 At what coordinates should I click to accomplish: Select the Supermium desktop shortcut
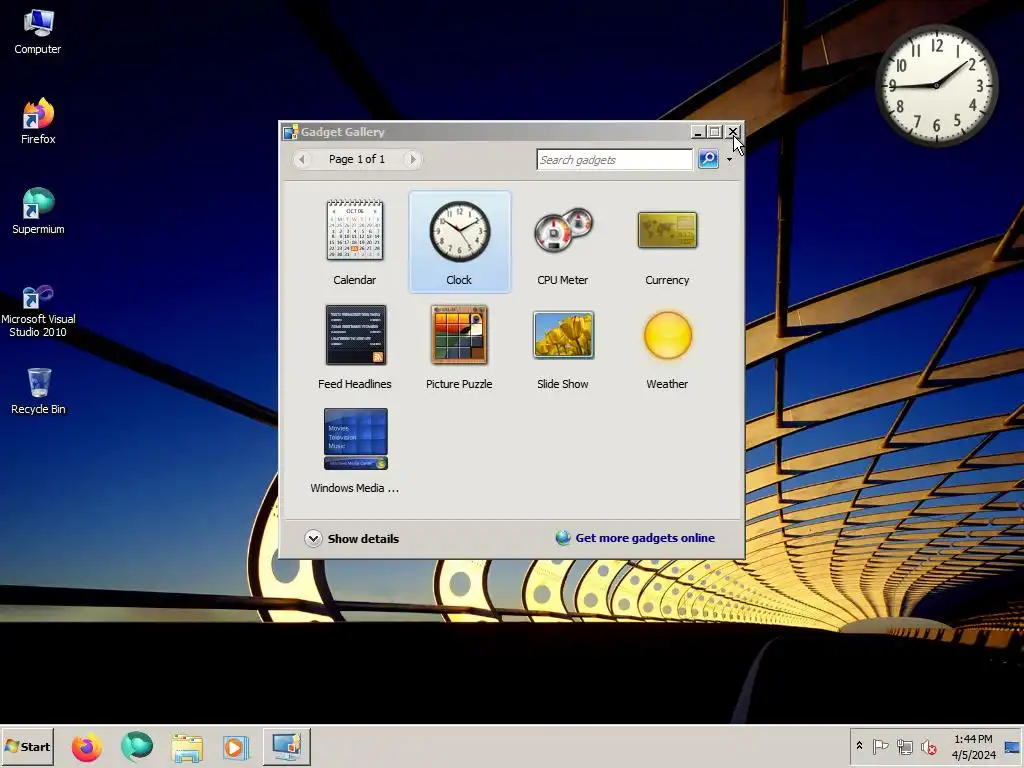pyautogui.click(x=38, y=211)
